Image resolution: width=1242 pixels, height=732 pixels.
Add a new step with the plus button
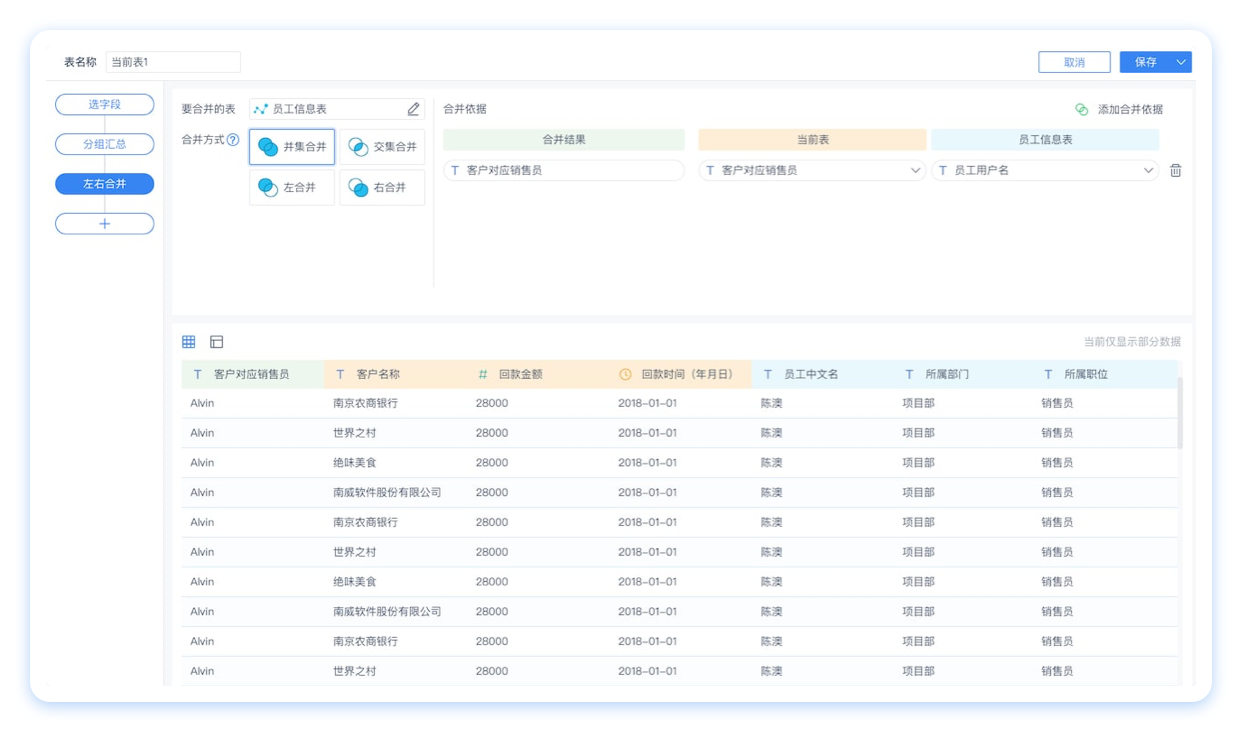104,224
